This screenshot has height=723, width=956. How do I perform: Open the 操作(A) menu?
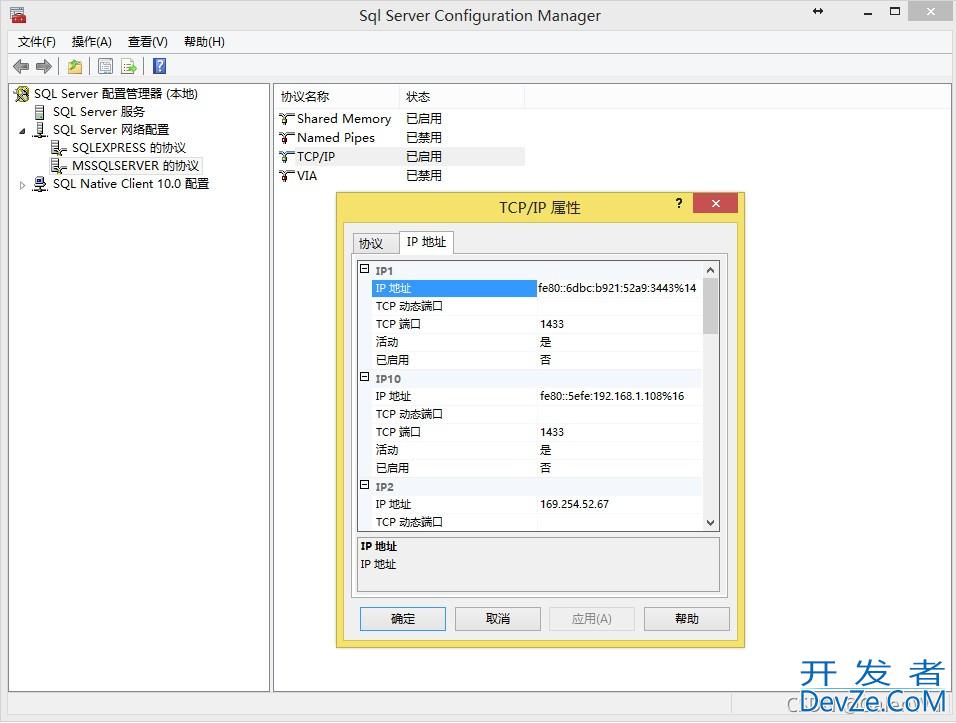[91, 41]
